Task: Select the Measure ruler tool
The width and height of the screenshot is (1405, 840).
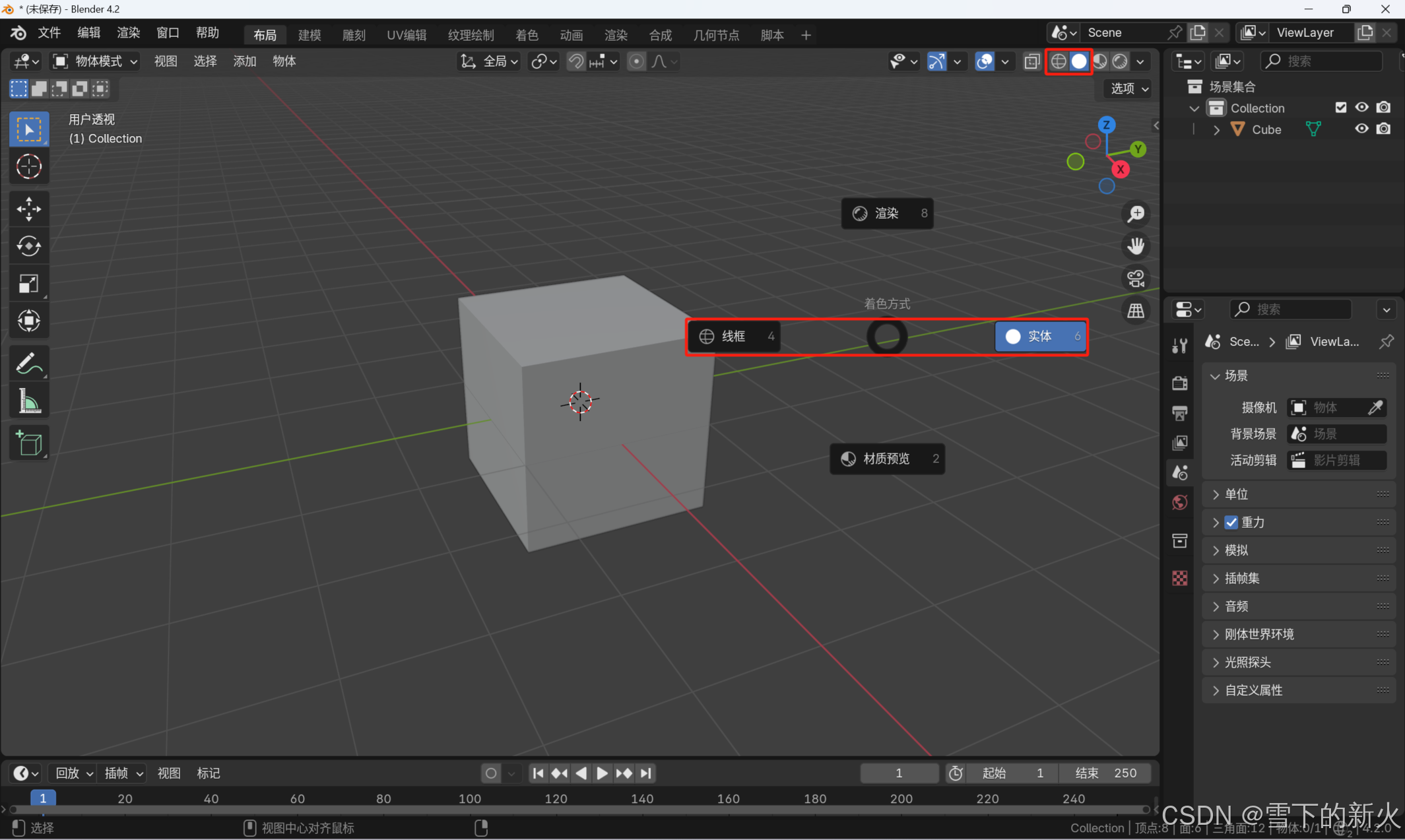Action: click(28, 401)
